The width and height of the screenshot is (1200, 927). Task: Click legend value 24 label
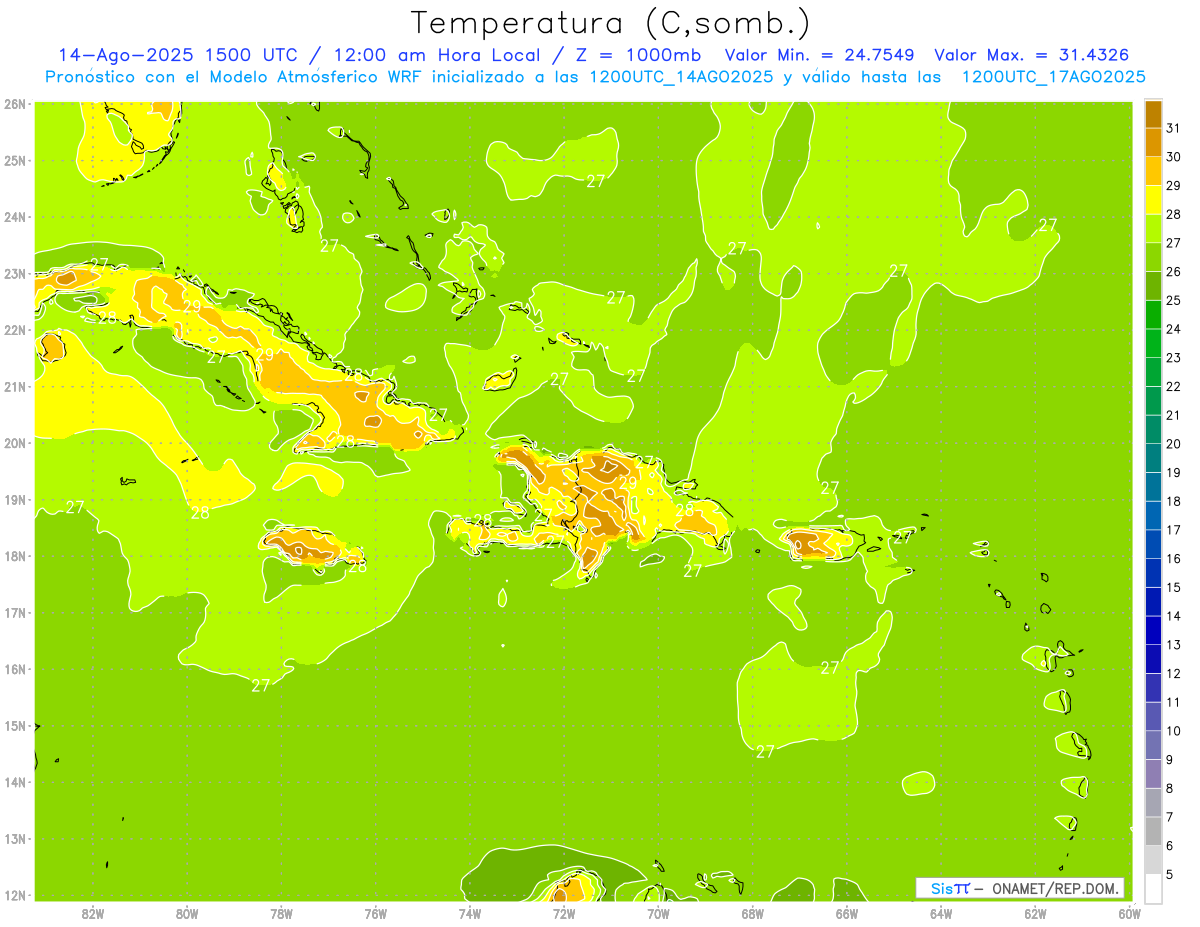(1173, 329)
